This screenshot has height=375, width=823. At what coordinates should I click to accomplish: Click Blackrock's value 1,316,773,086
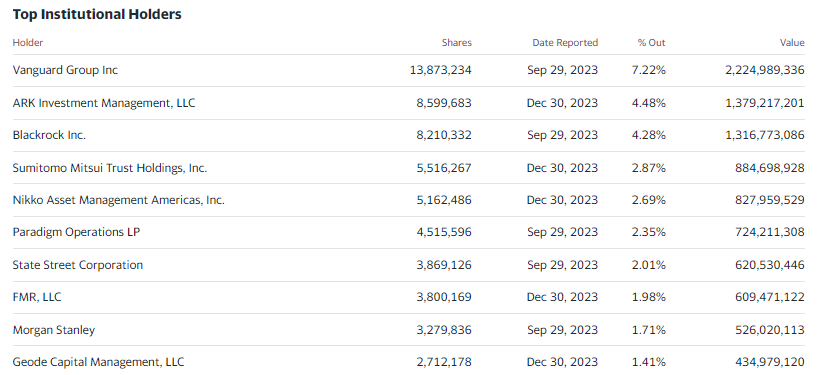pos(765,135)
